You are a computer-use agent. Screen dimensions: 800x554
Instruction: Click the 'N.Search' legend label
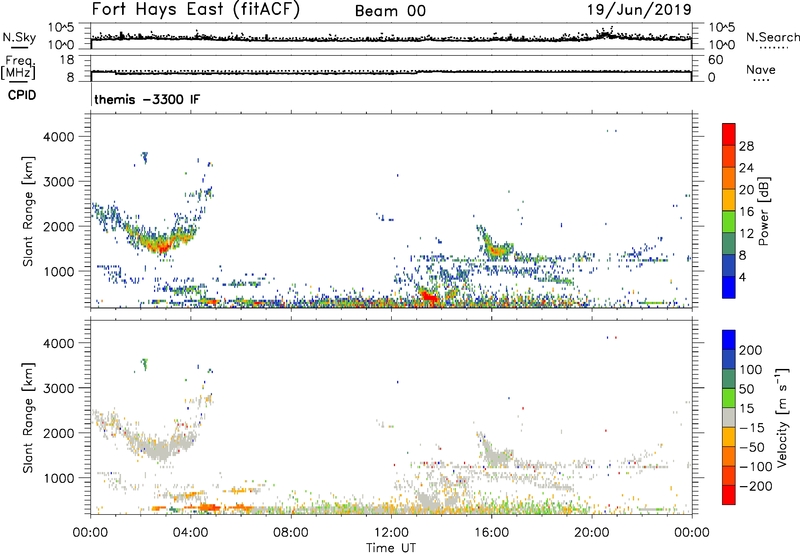tap(772, 37)
